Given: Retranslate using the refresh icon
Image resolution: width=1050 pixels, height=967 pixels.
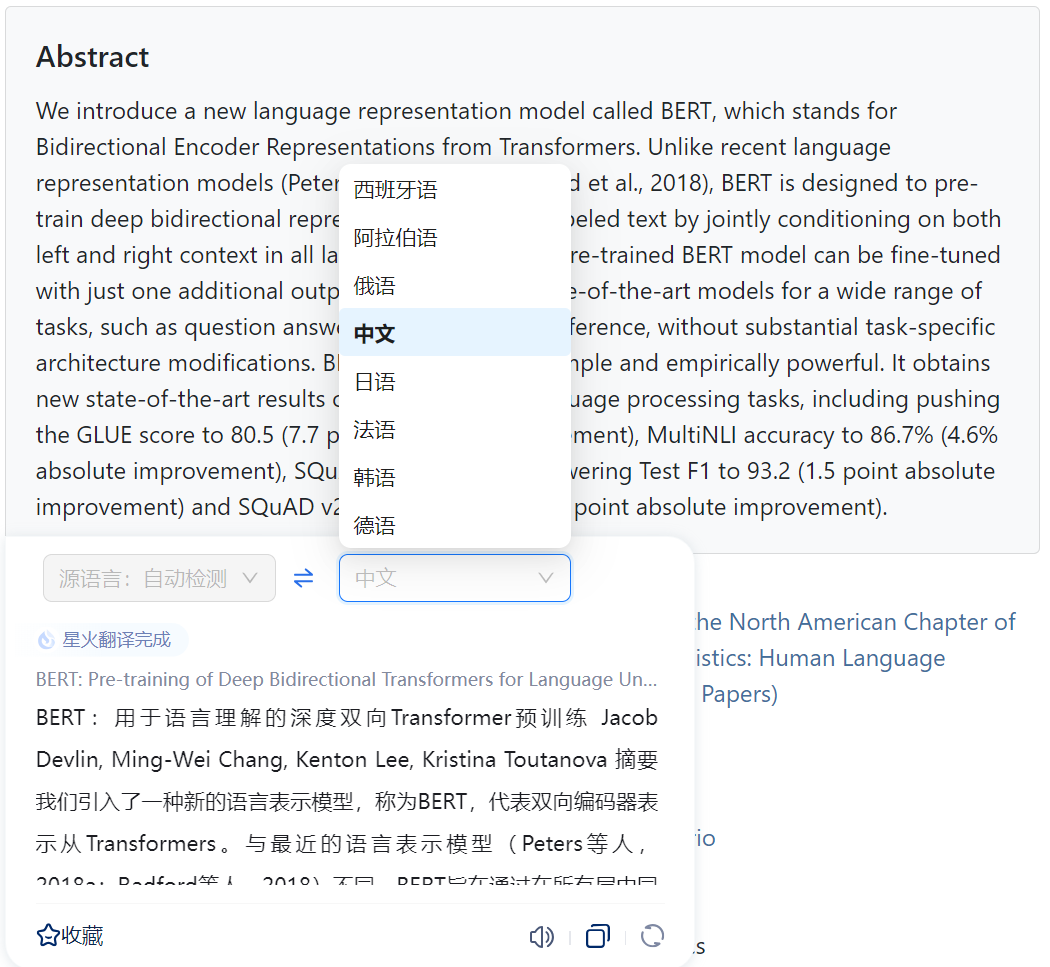Looking at the screenshot, I should (652, 936).
